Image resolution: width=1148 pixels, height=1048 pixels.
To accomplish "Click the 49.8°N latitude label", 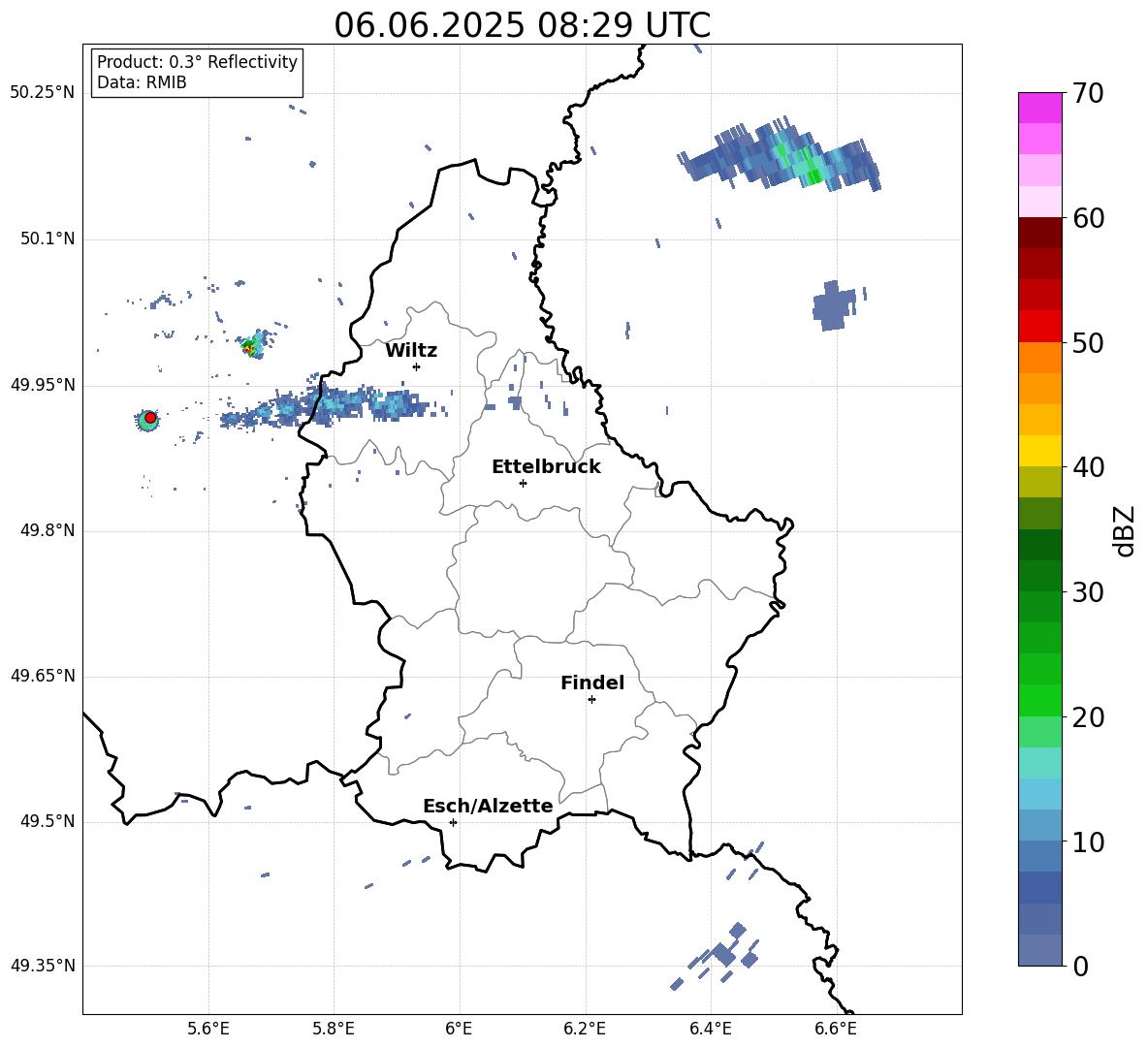I will (x=47, y=530).
